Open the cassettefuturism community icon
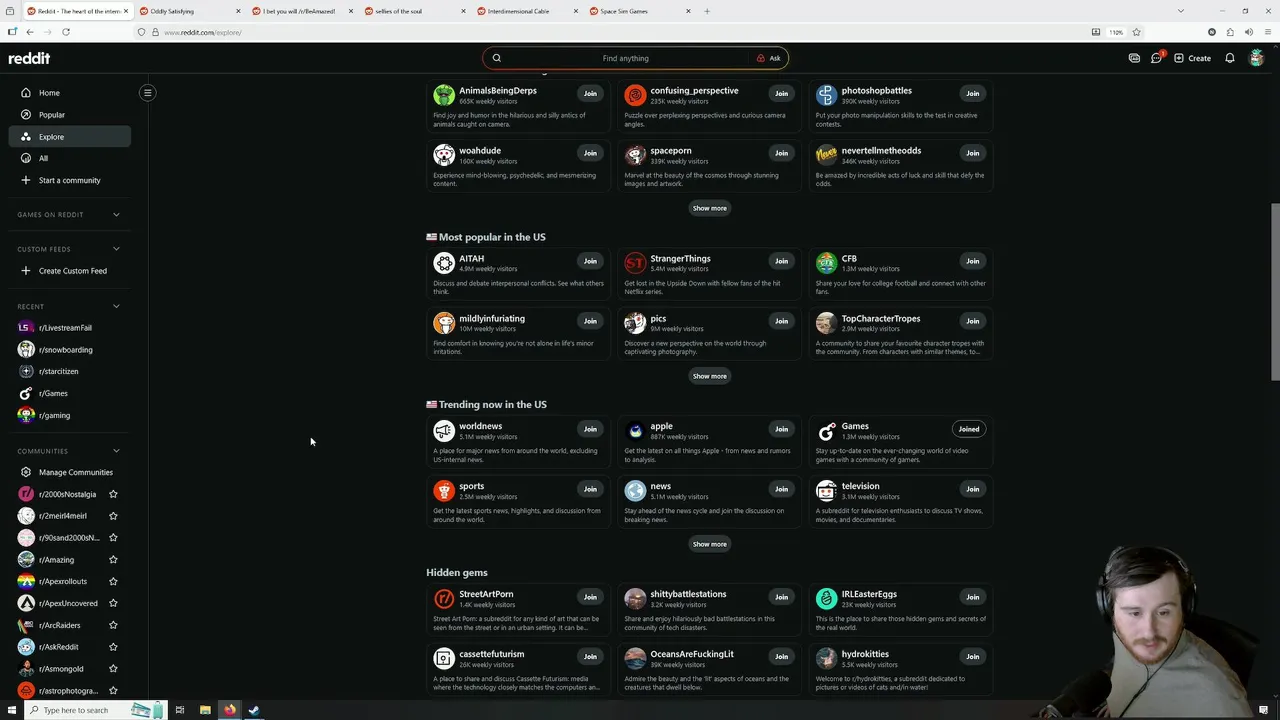 (444, 659)
